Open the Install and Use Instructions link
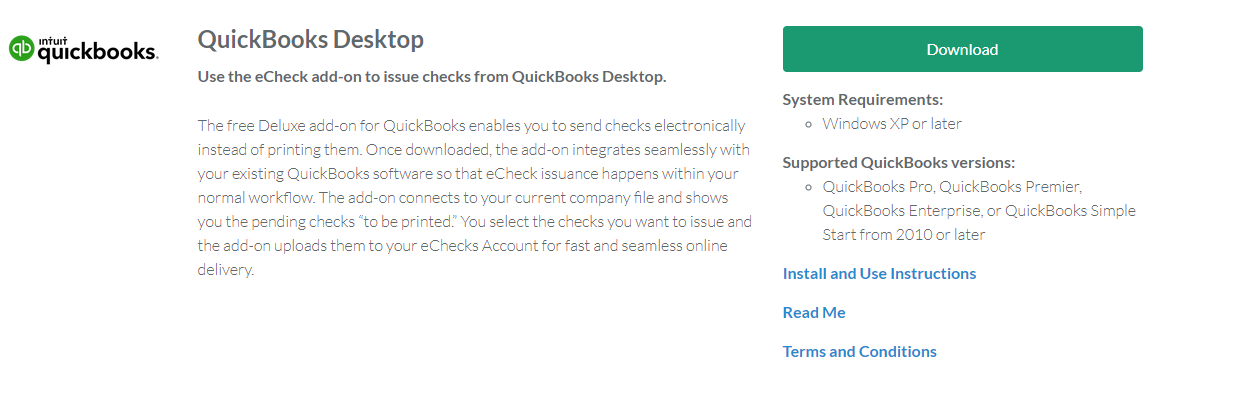 coord(879,273)
